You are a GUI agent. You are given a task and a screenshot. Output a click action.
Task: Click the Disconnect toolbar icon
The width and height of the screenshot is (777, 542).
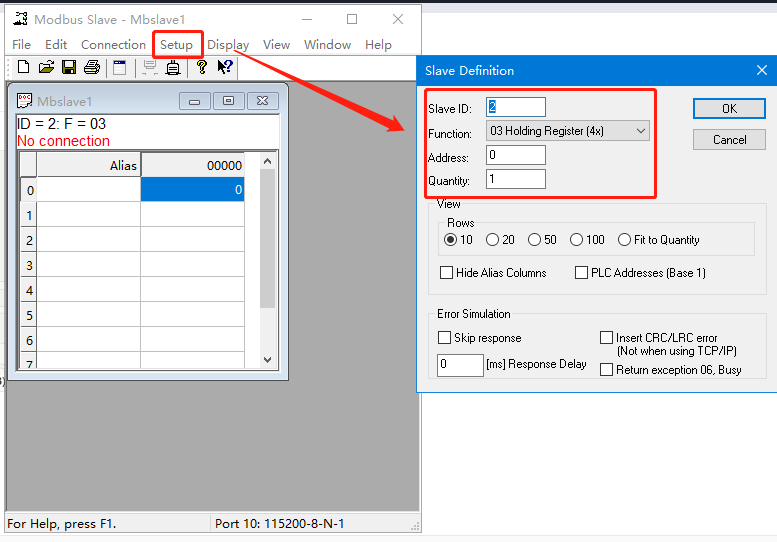(173, 67)
